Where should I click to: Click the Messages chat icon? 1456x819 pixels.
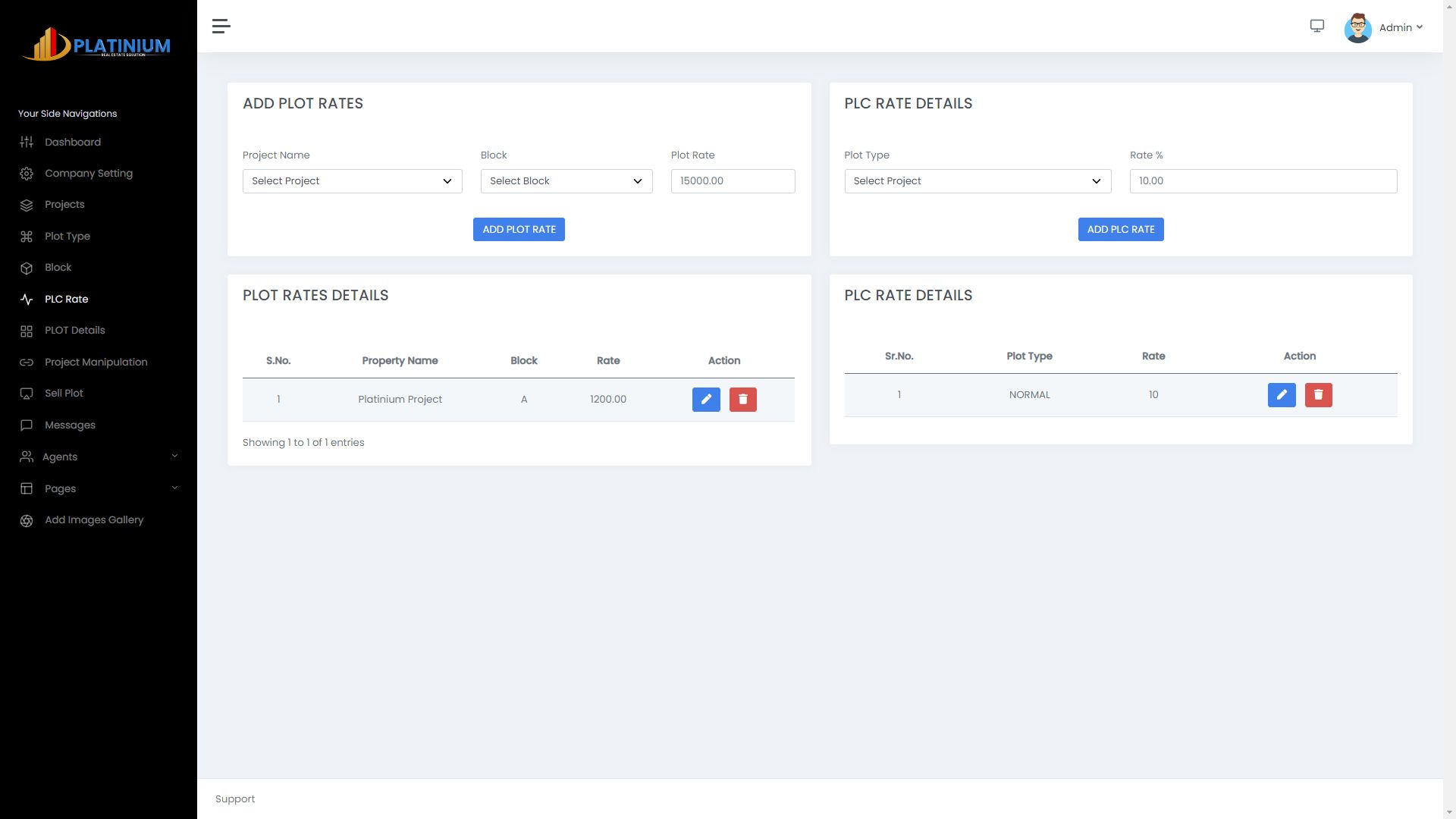click(x=27, y=425)
